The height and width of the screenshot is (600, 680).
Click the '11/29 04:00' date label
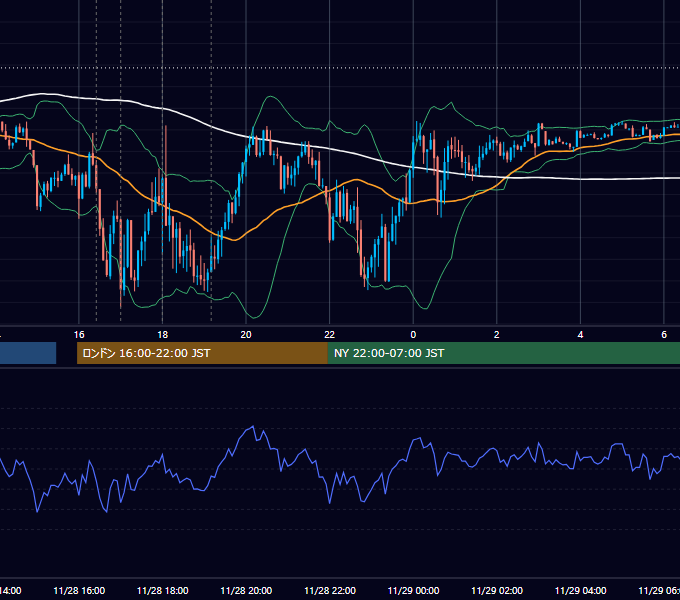(581, 590)
